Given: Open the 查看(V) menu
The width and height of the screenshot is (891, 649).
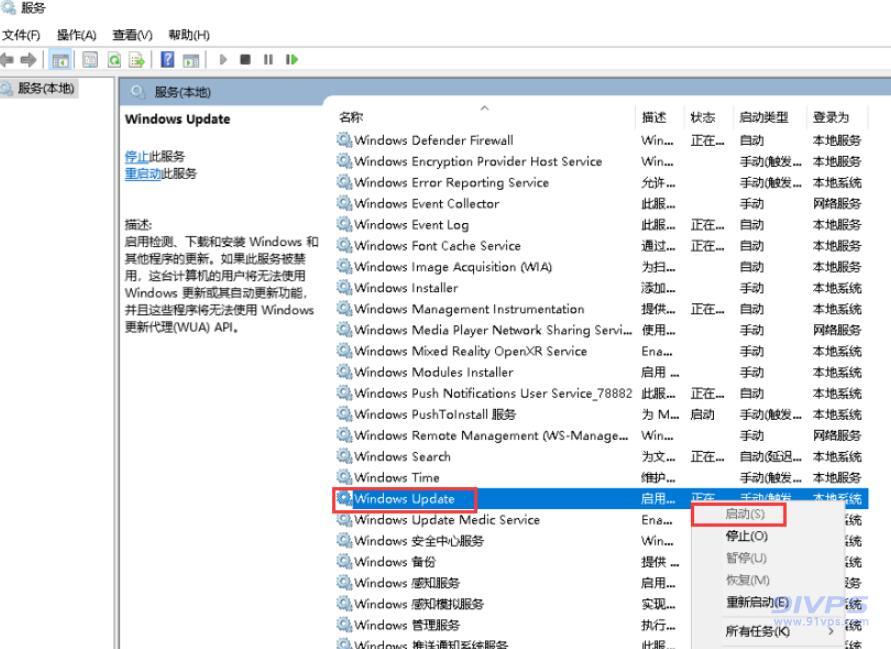Looking at the screenshot, I should (132, 35).
